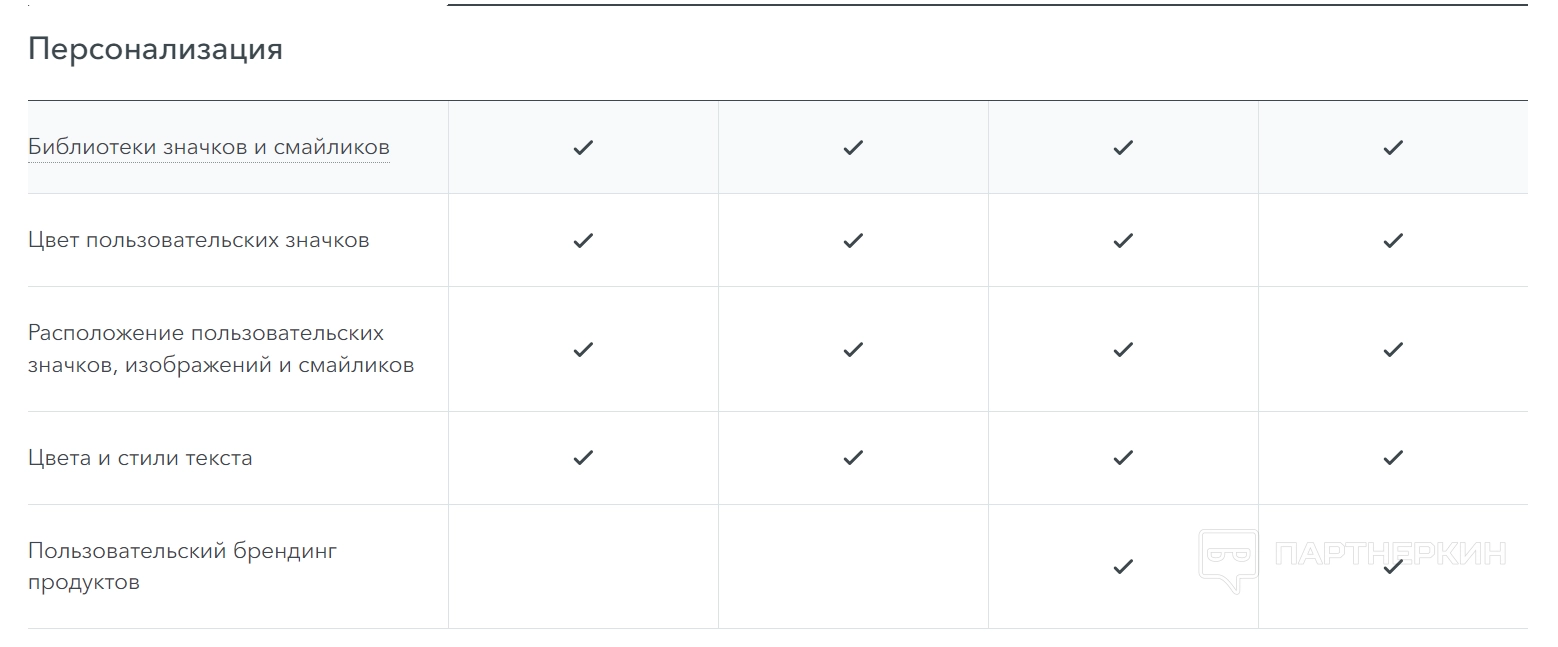
Task: Click fourth-column checkmark for Библиотеки значков row
Action: 1393,148
